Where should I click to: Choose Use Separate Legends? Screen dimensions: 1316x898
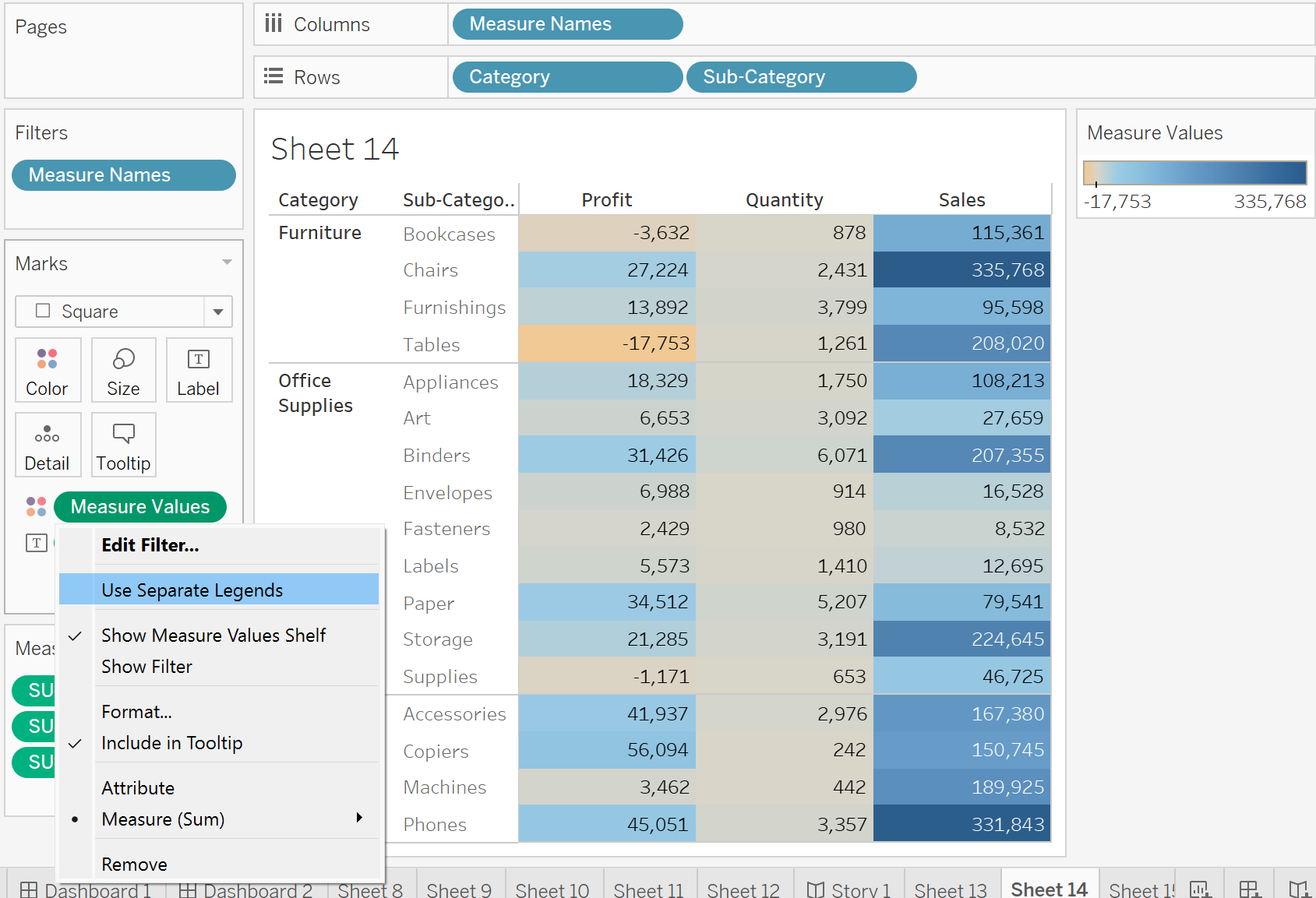tap(192, 590)
